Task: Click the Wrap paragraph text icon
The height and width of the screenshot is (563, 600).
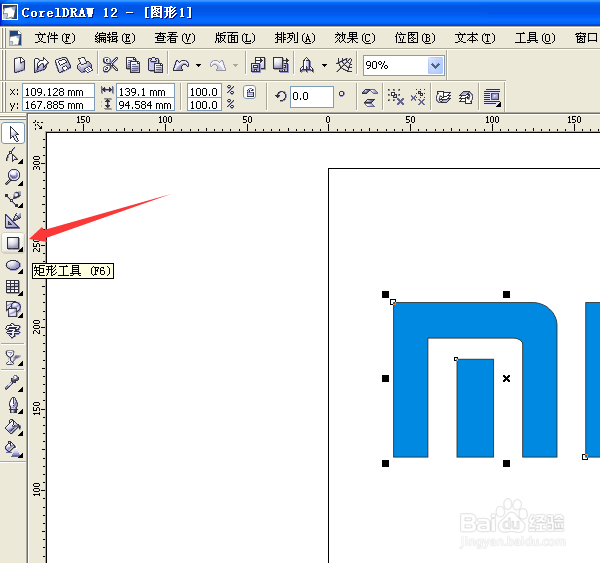Action: tap(492, 97)
